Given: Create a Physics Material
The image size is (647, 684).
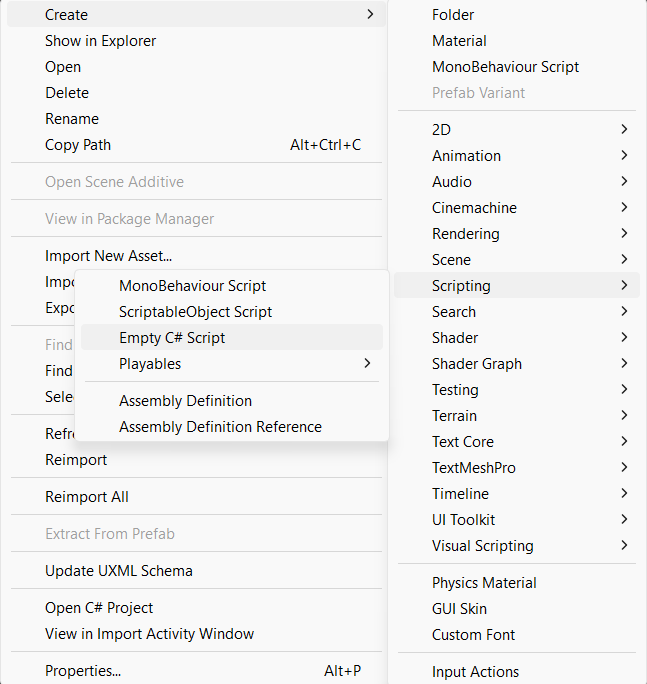Looking at the screenshot, I should pos(517,583).
